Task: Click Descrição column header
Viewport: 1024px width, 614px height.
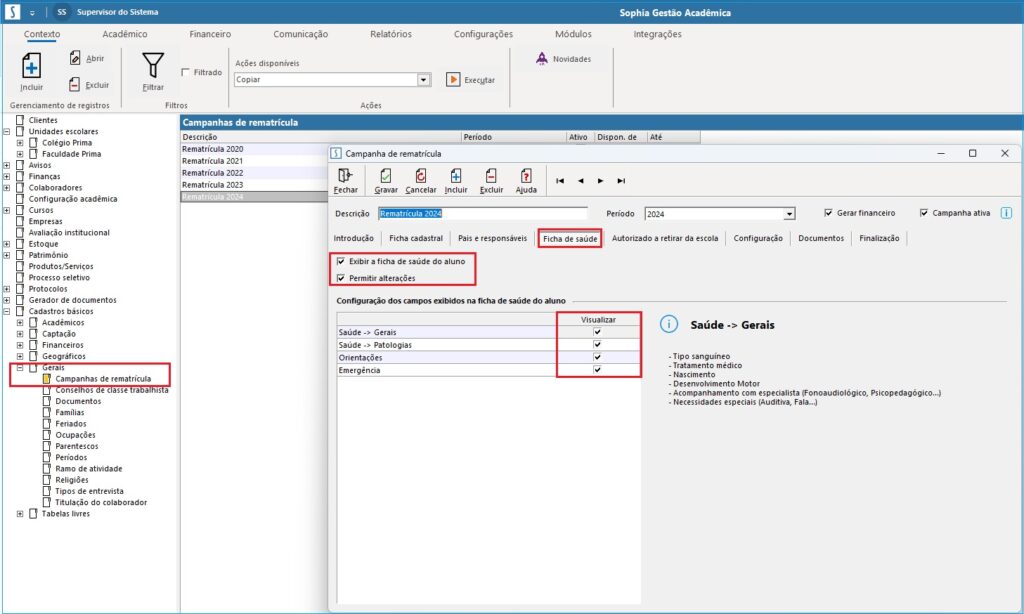Action: [321, 137]
